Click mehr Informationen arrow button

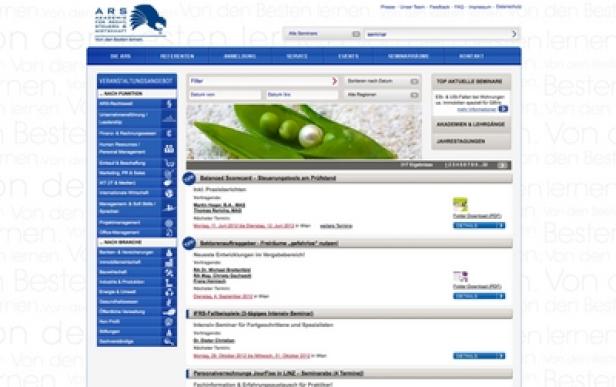tap(503, 109)
